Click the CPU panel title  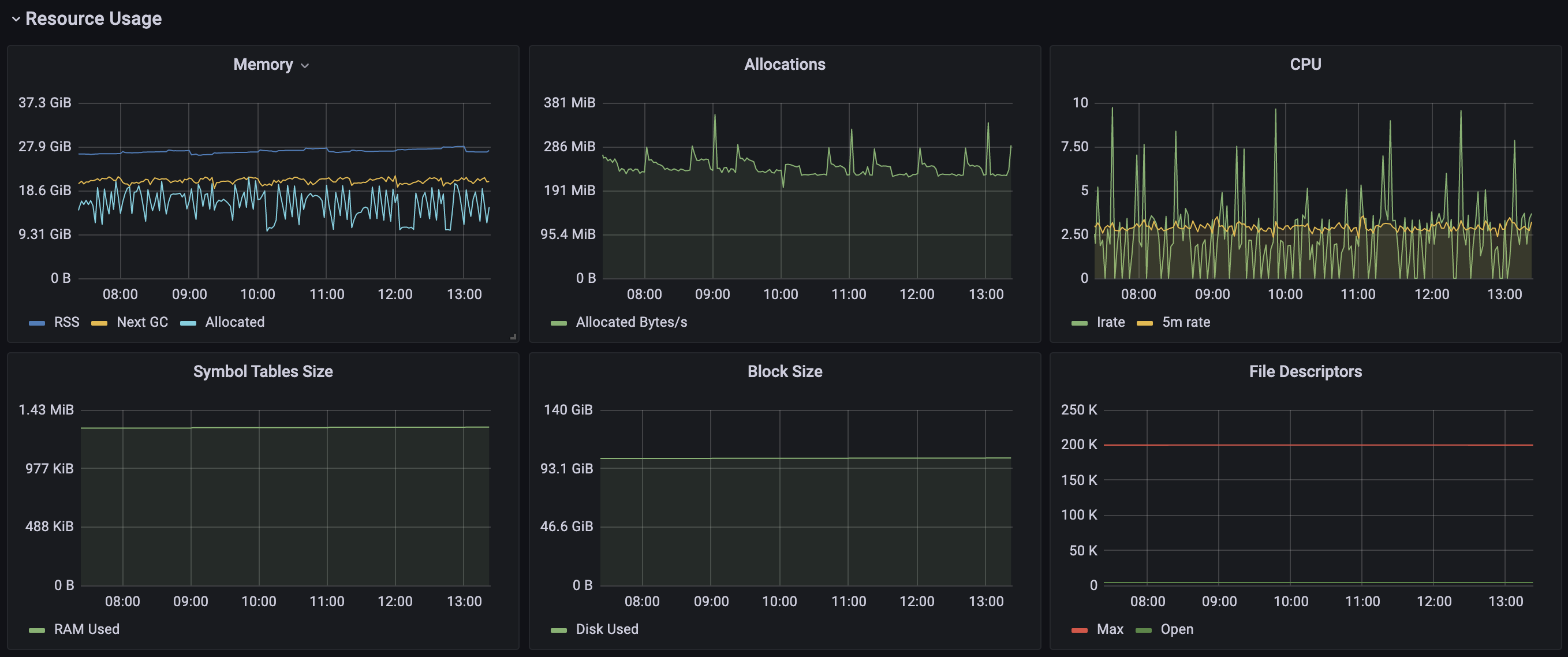tap(1305, 65)
